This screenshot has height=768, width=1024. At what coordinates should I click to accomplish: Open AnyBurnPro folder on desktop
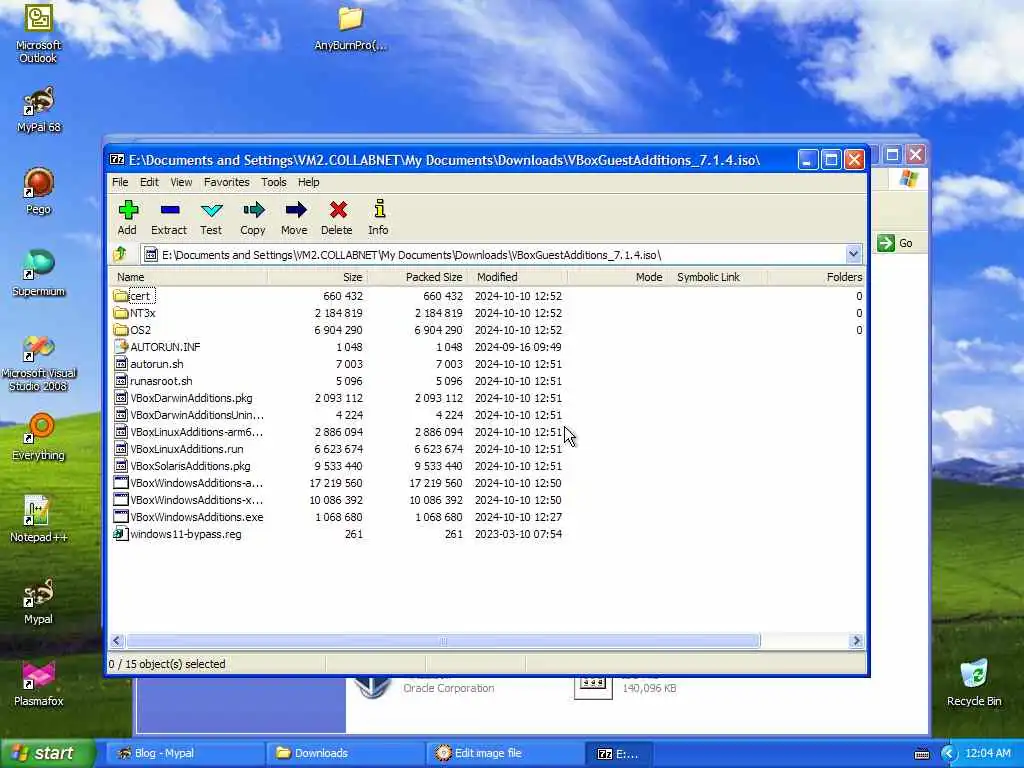[350, 29]
